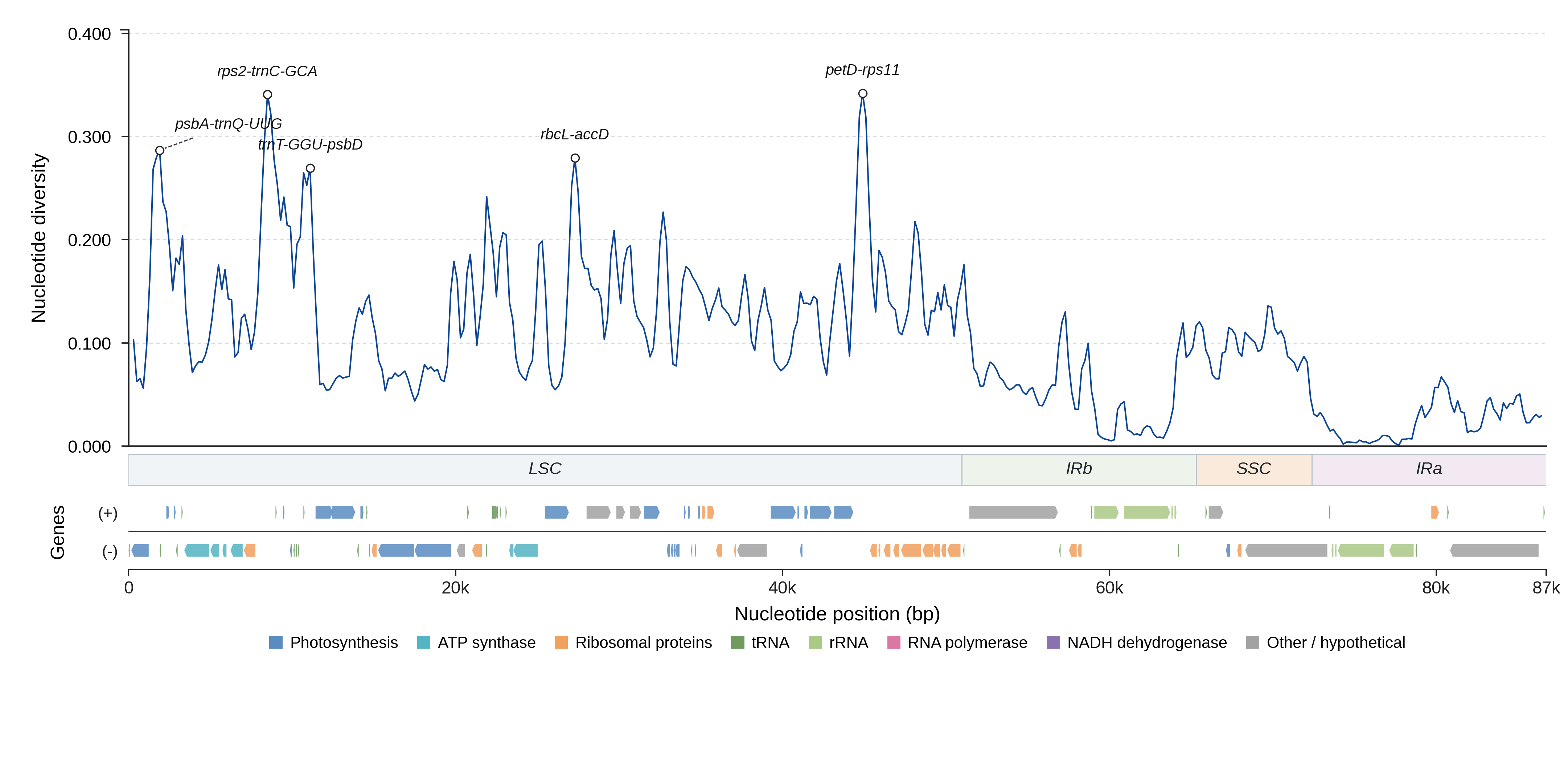This screenshot has height=763, width=1568.
Task: Click the SSC region bar
Action: coord(1253,469)
